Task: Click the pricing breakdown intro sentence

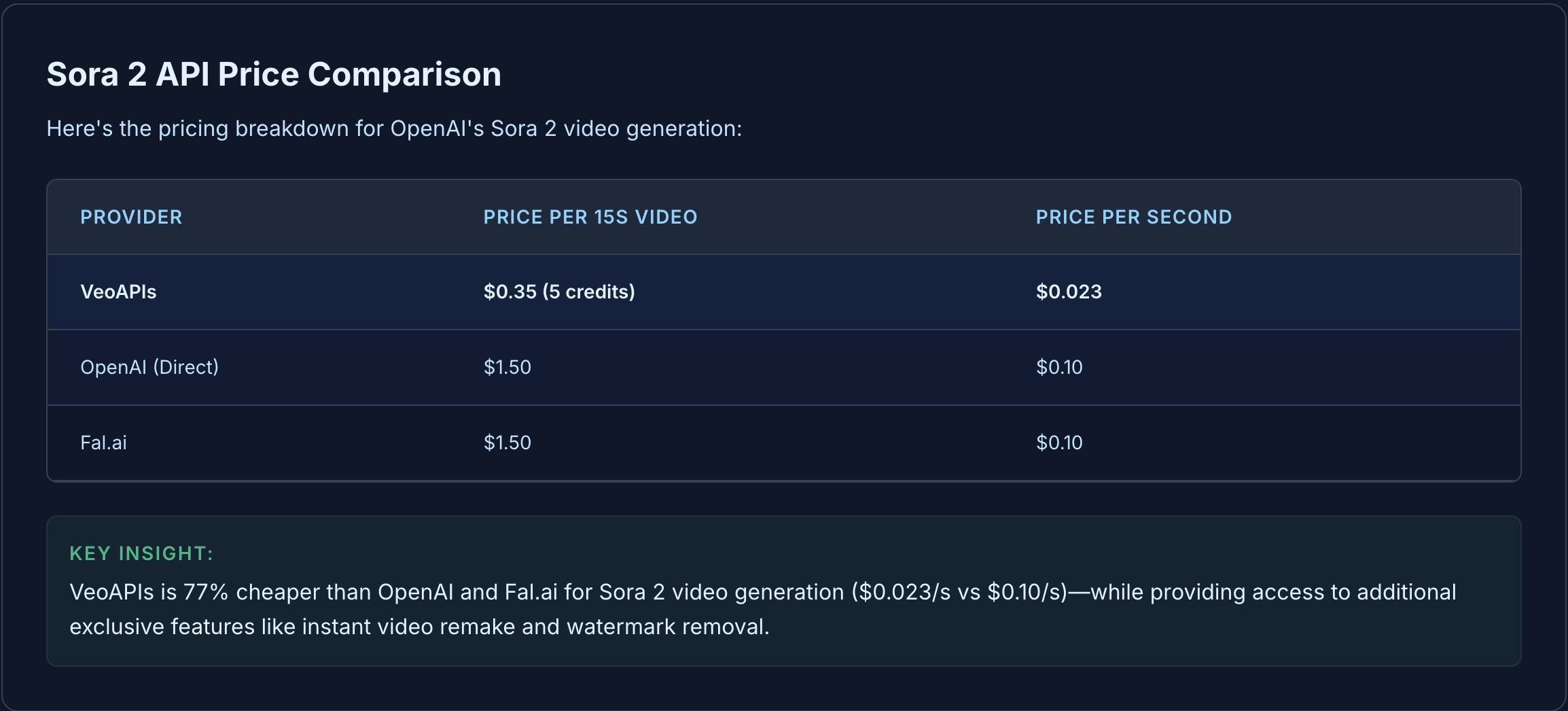Action: point(394,128)
